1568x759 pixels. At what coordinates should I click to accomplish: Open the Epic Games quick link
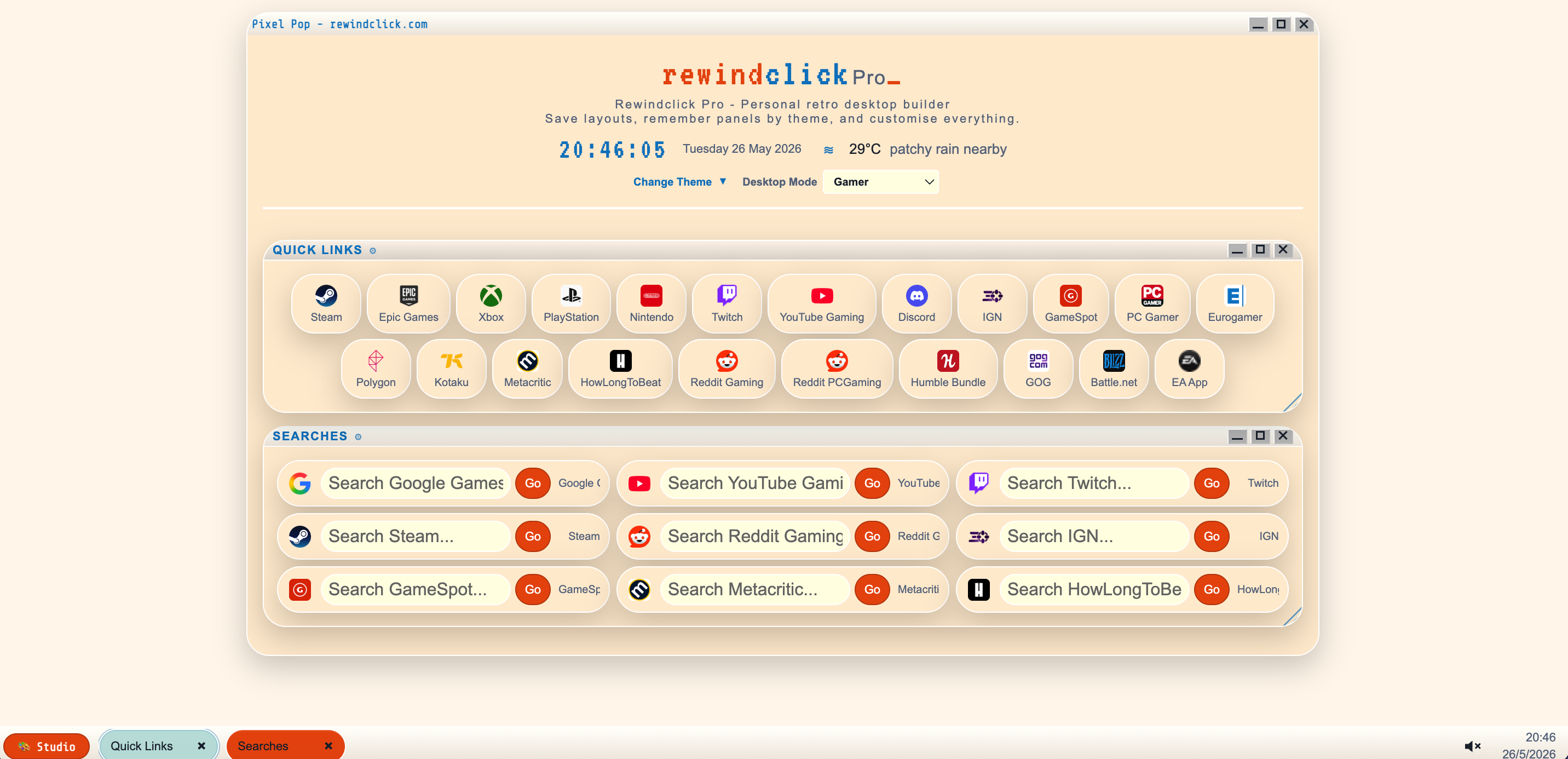tap(408, 303)
